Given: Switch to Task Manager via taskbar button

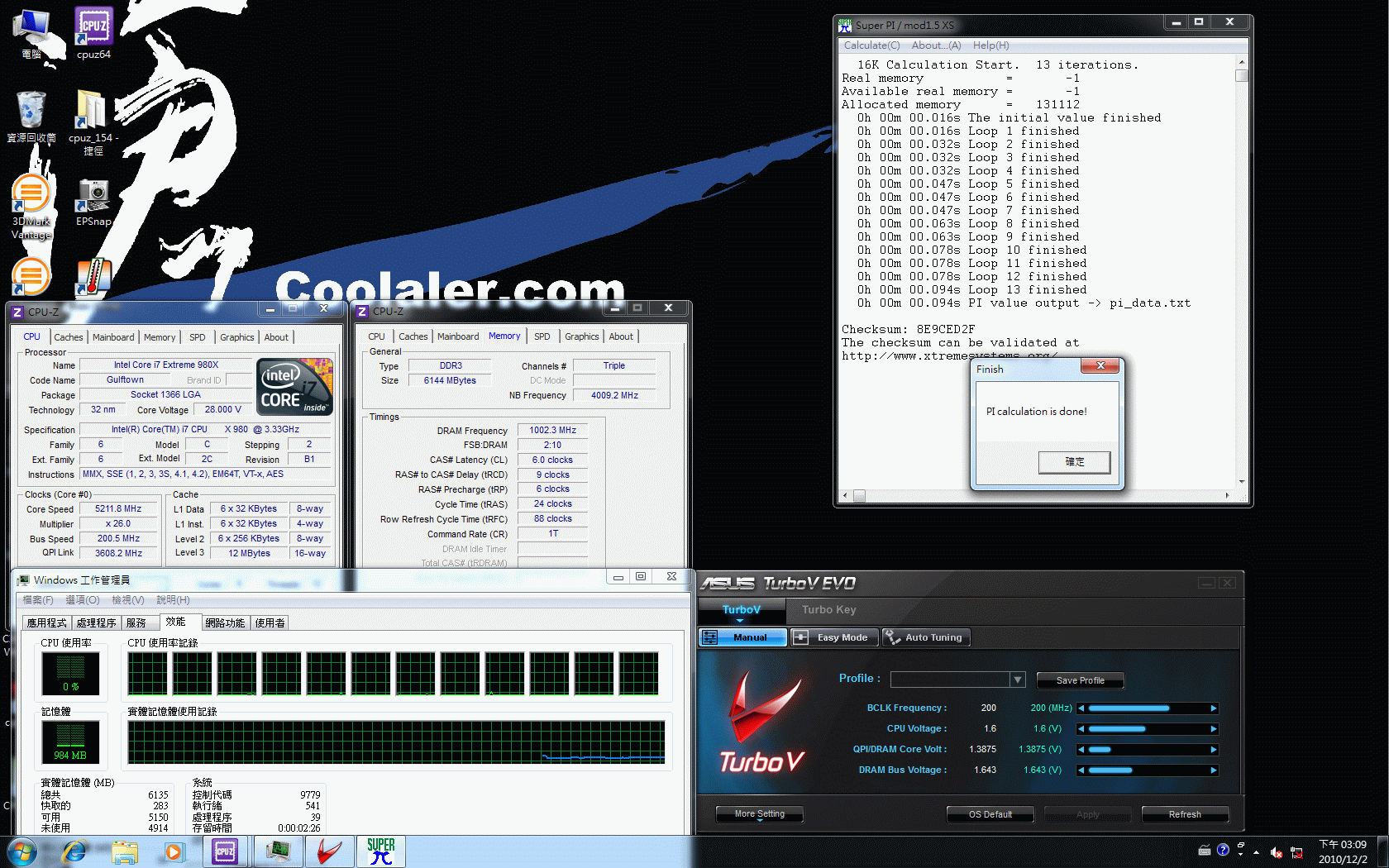Looking at the screenshot, I should pyautogui.click(x=278, y=851).
